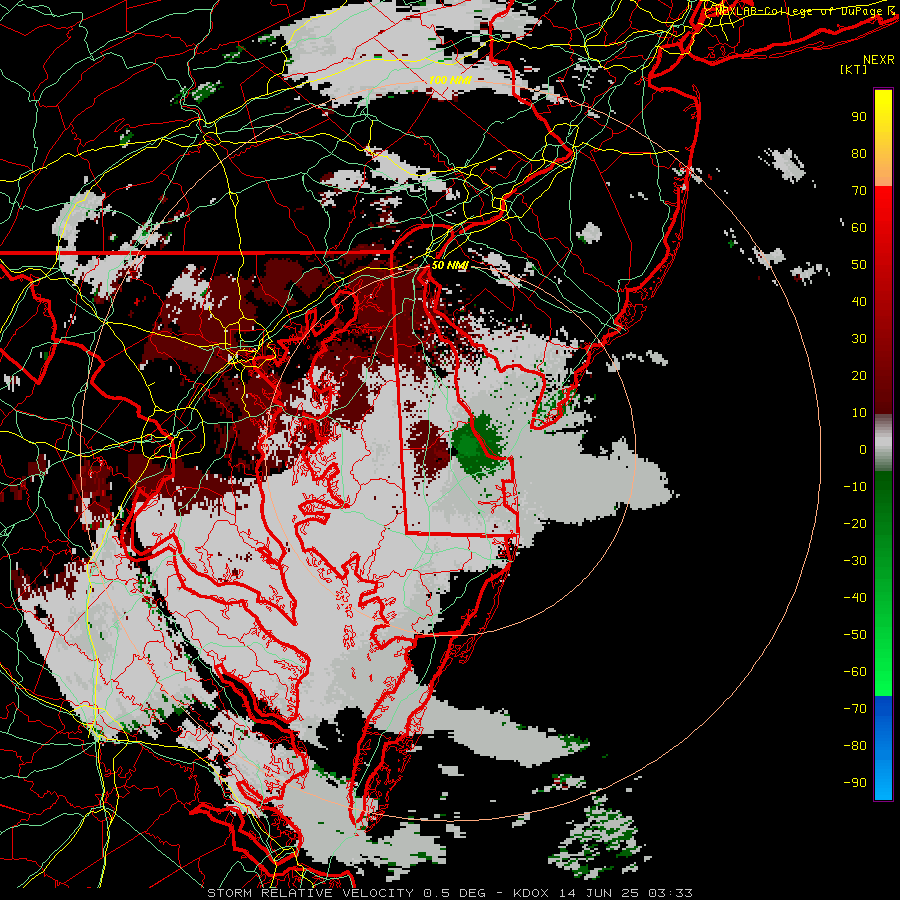Click the green inbound velocity blob at radar center

point(479,446)
